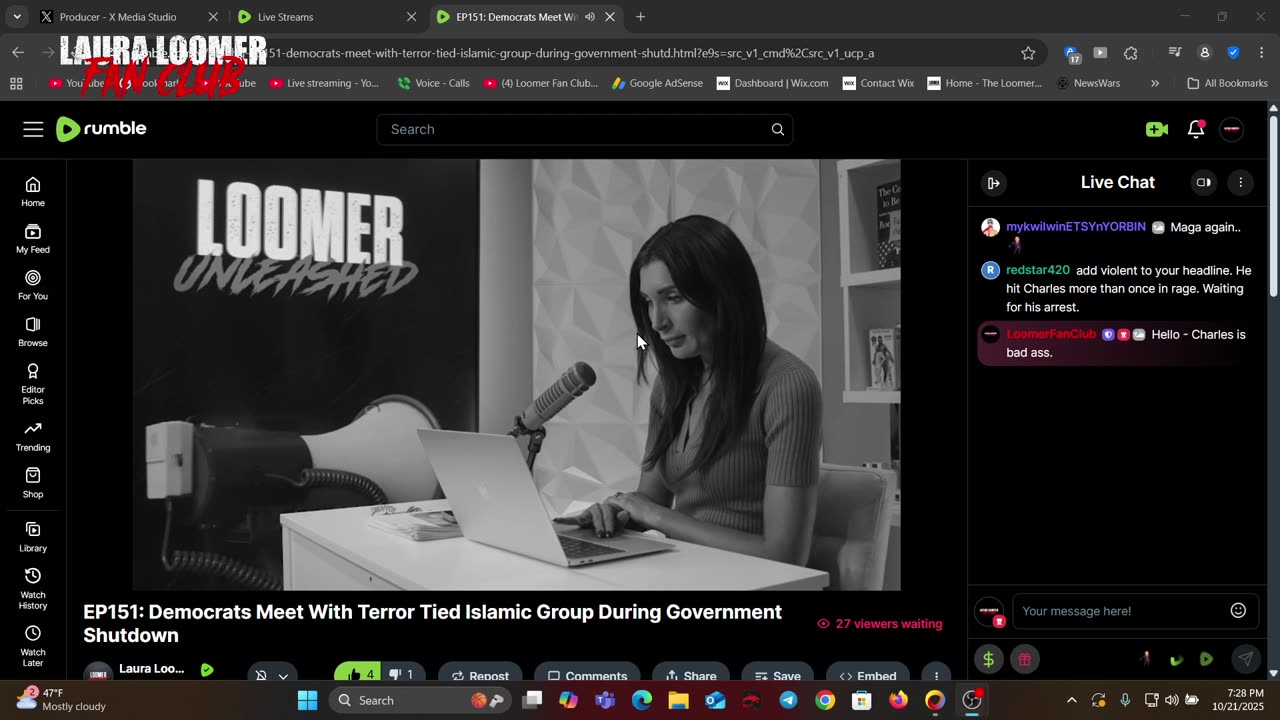
Task: Expand the browser tab search dropdown
Action: coord(17,17)
